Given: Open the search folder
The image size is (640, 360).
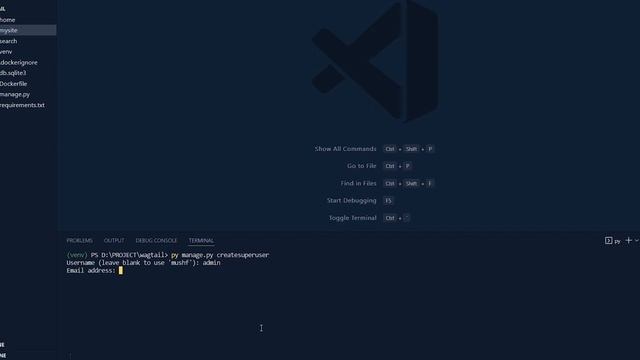Looking at the screenshot, I should (x=9, y=41).
